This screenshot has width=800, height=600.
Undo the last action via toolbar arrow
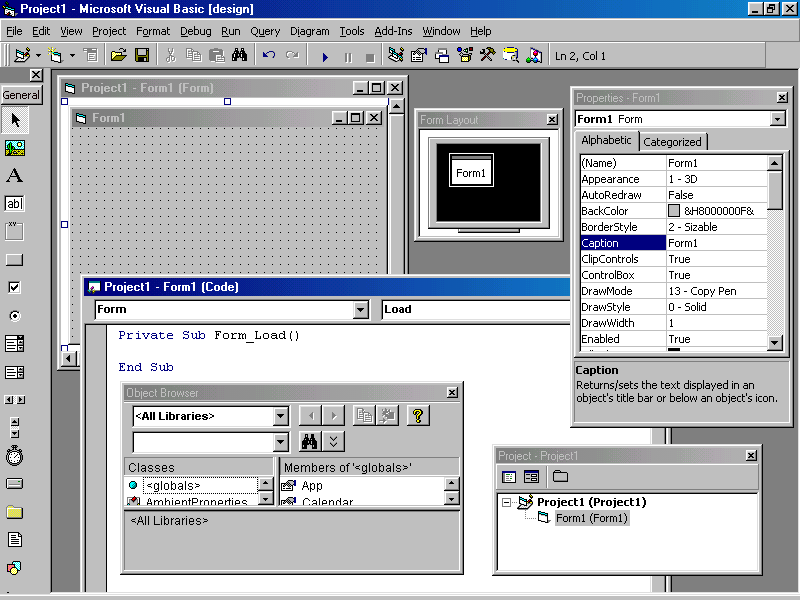[269, 55]
